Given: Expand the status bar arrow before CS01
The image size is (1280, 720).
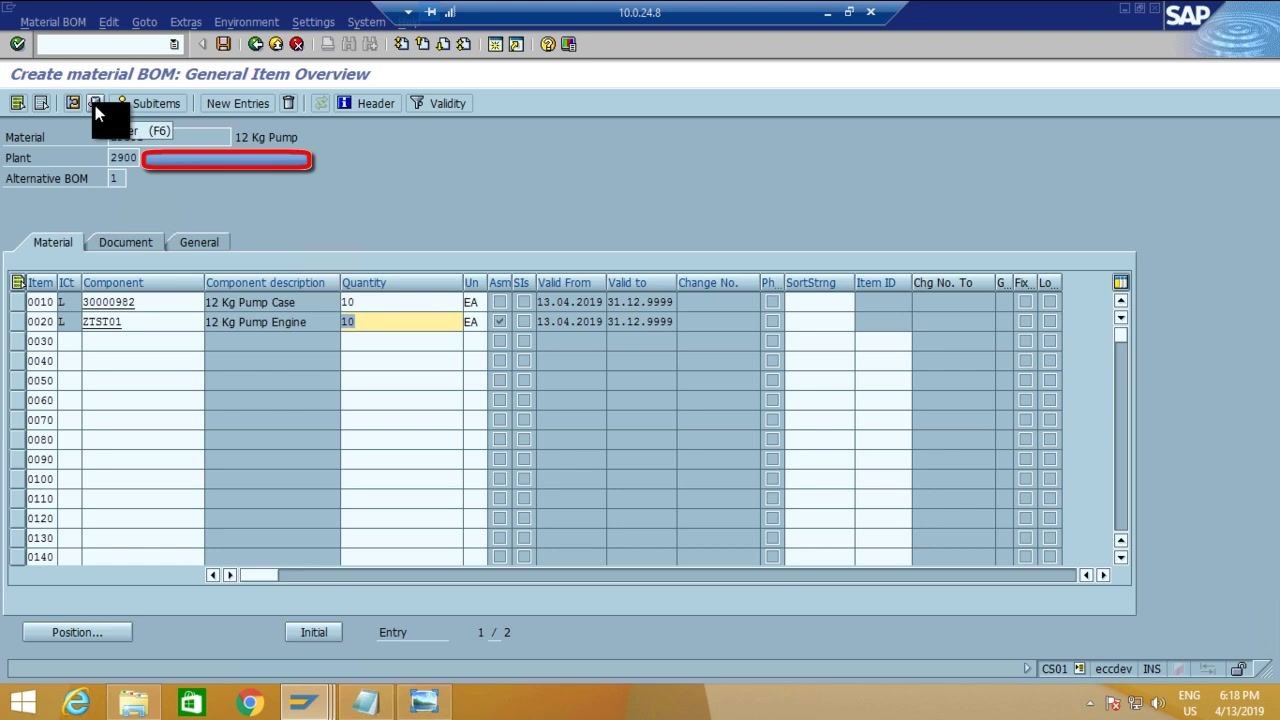Looking at the screenshot, I should 1027,669.
